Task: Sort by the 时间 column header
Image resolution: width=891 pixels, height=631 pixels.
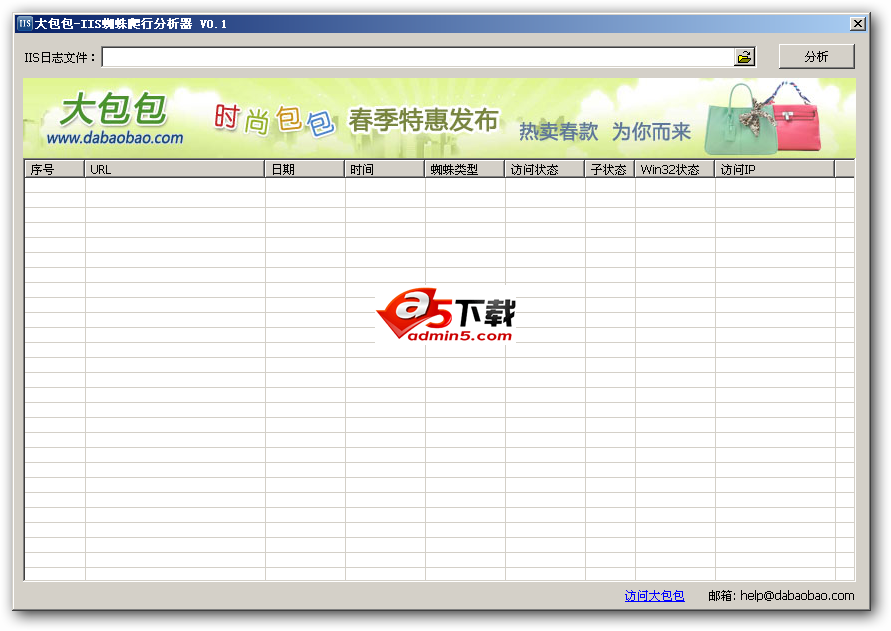Action: coord(385,169)
